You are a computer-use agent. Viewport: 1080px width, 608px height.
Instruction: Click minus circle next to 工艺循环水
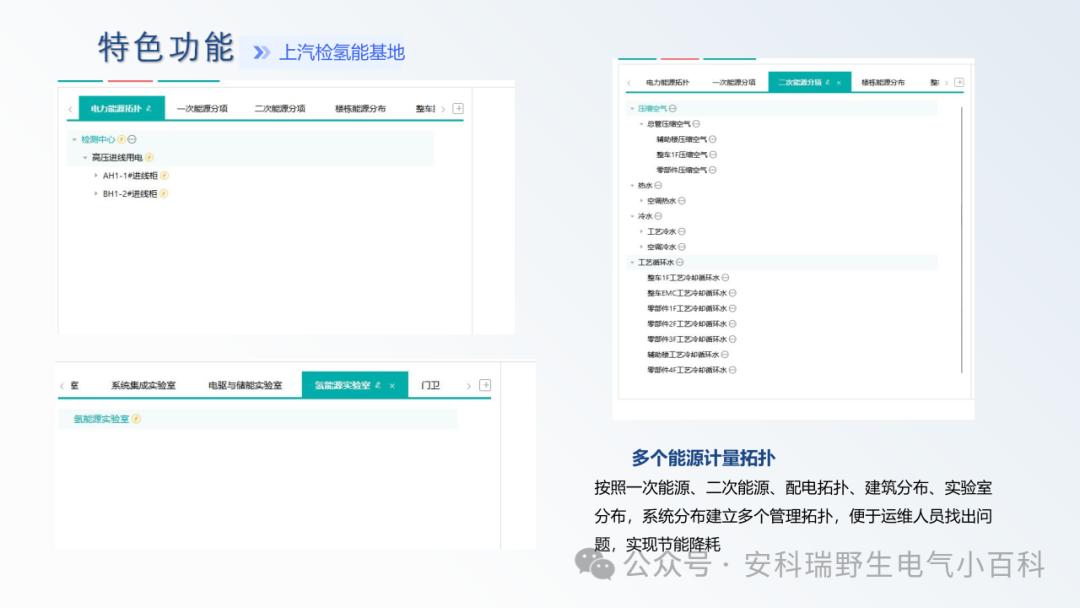679,262
